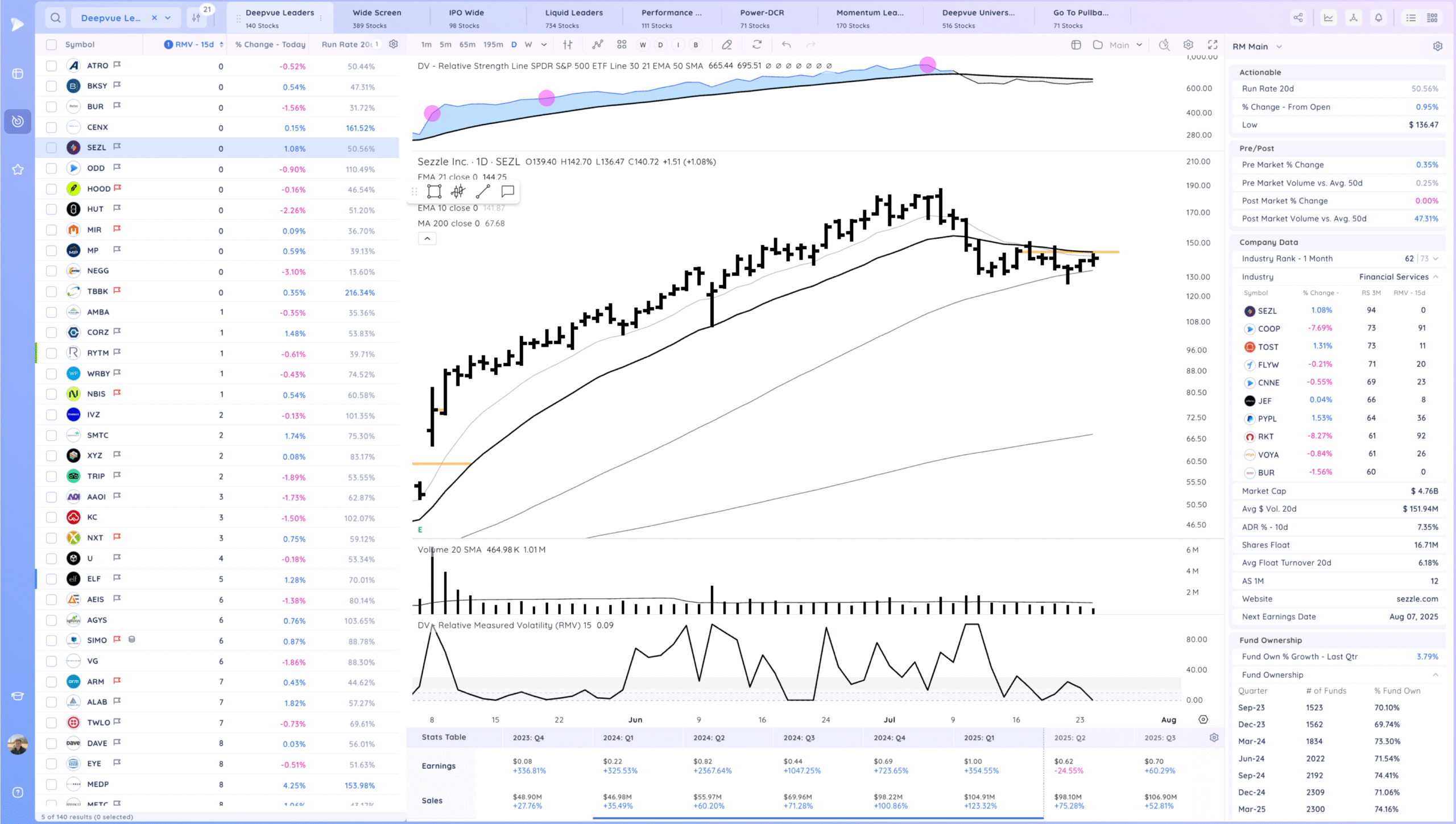The image size is (1456, 824).
Task: Switch to the Liquid Leaders tab
Action: (573, 18)
